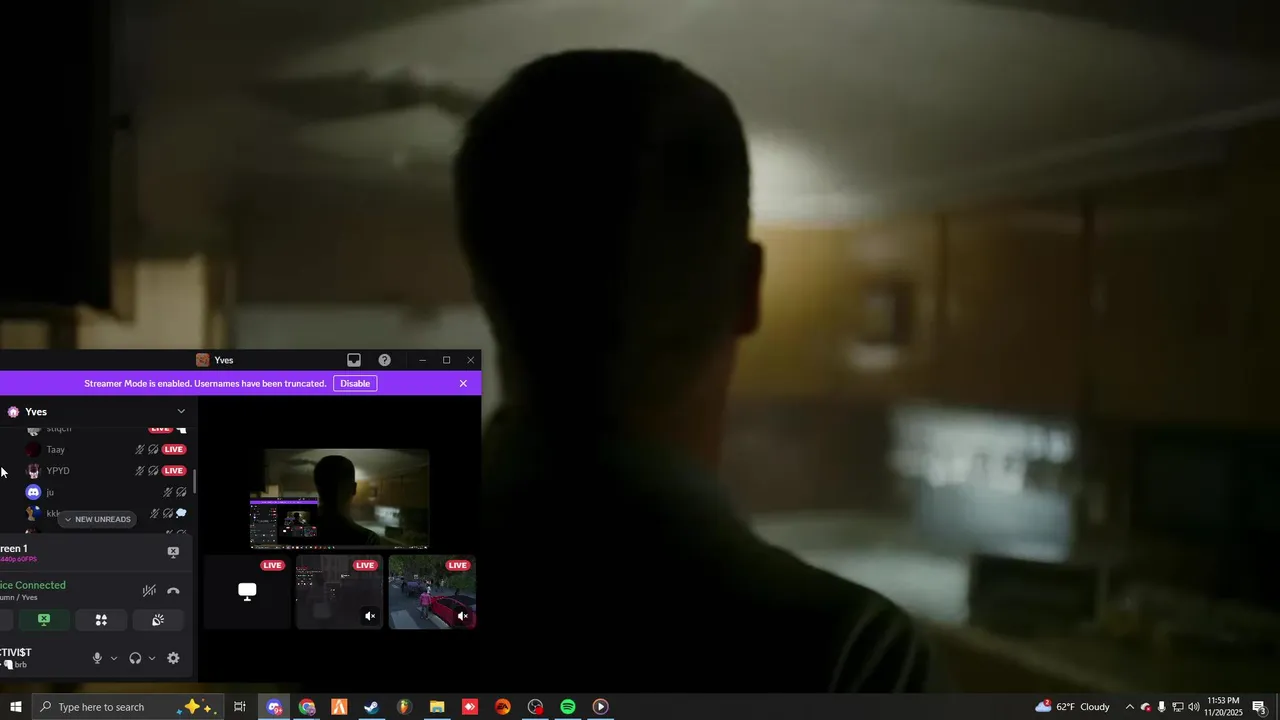Toggle screen share button
1280x720 pixels.
(44, 620)
